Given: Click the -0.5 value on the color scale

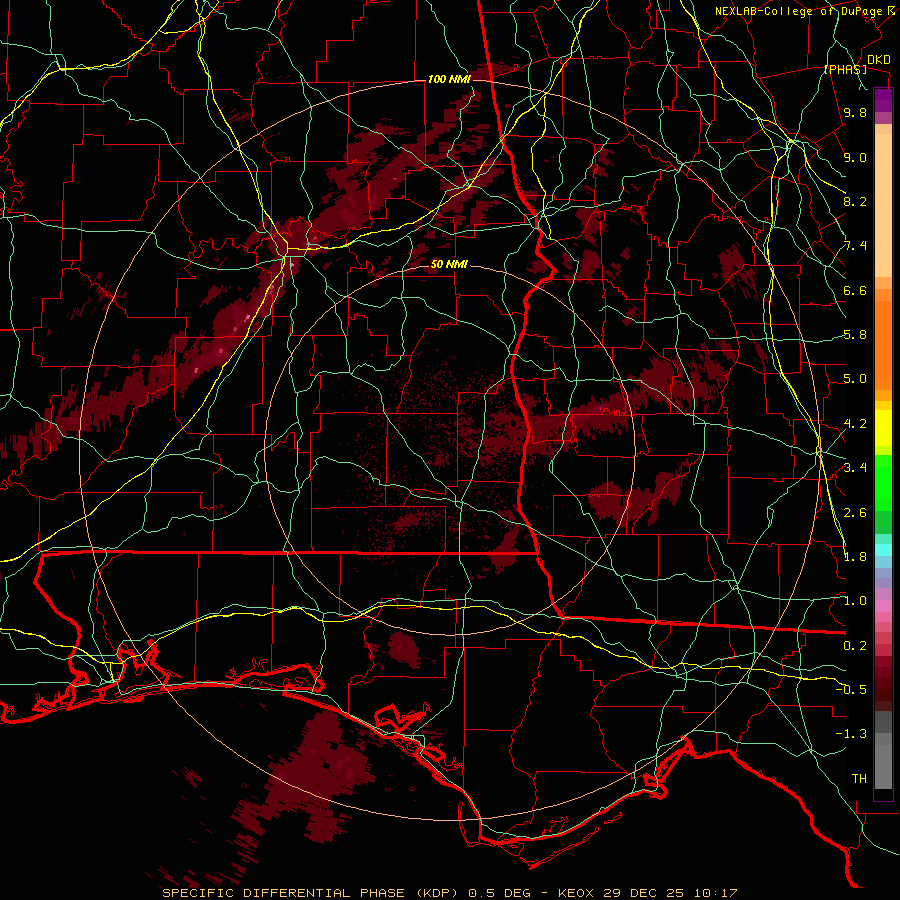Looking at the screenshot, I should (x=851, y=690).
